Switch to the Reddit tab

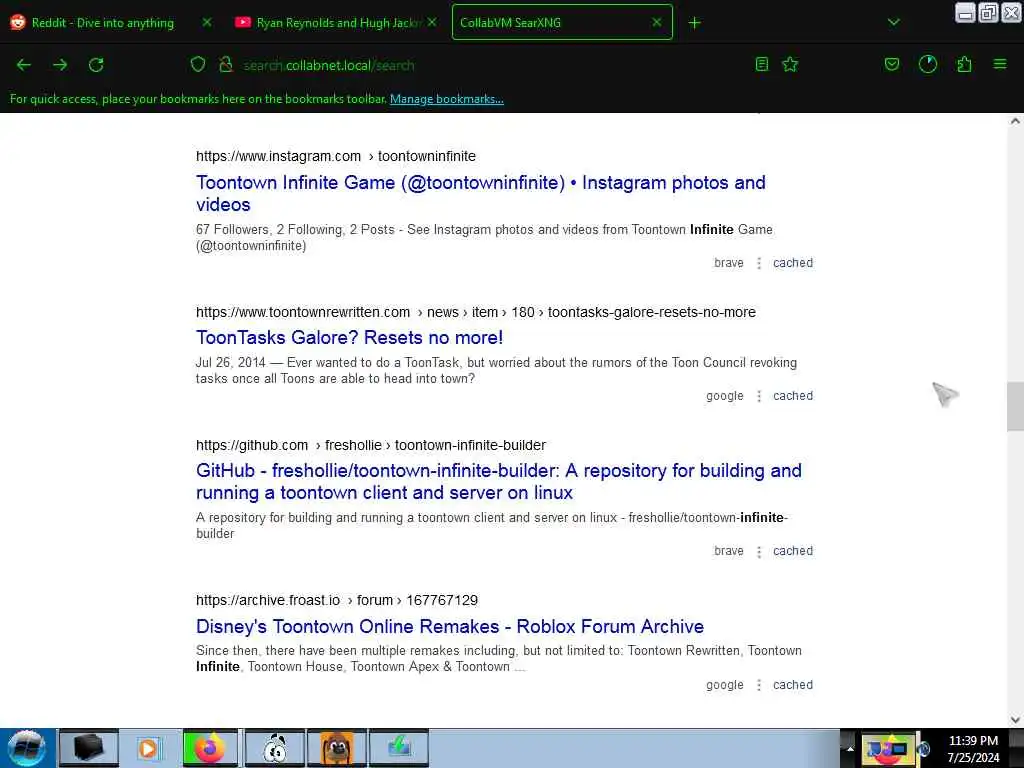click(103, 22)
